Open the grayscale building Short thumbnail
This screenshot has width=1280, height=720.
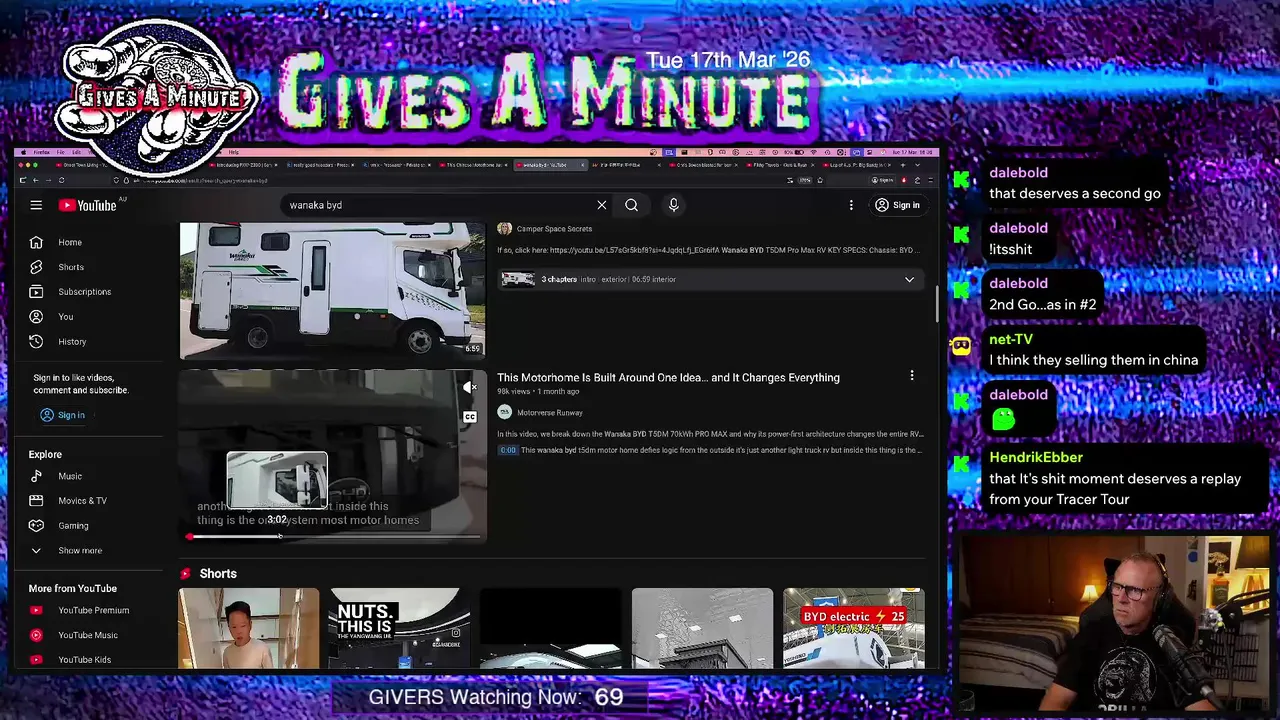pyautogui.click(x=702, y=628)
